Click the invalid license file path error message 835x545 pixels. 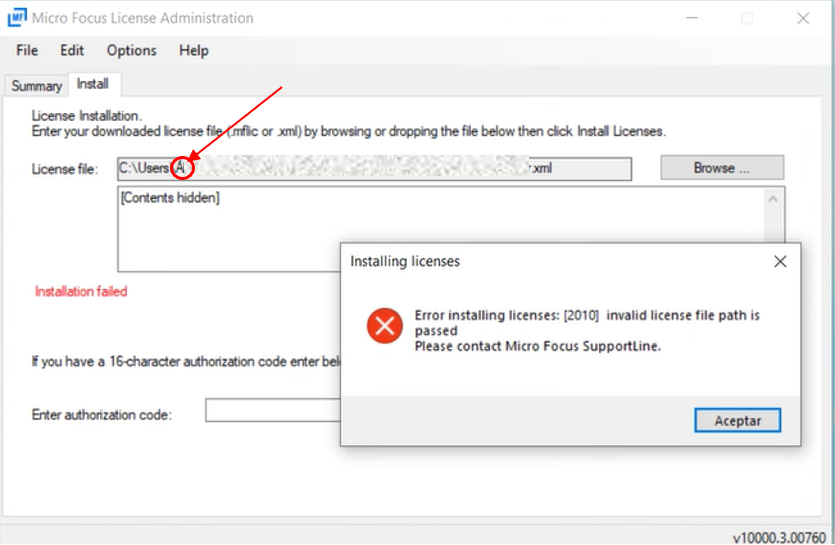tap(587, 323)
